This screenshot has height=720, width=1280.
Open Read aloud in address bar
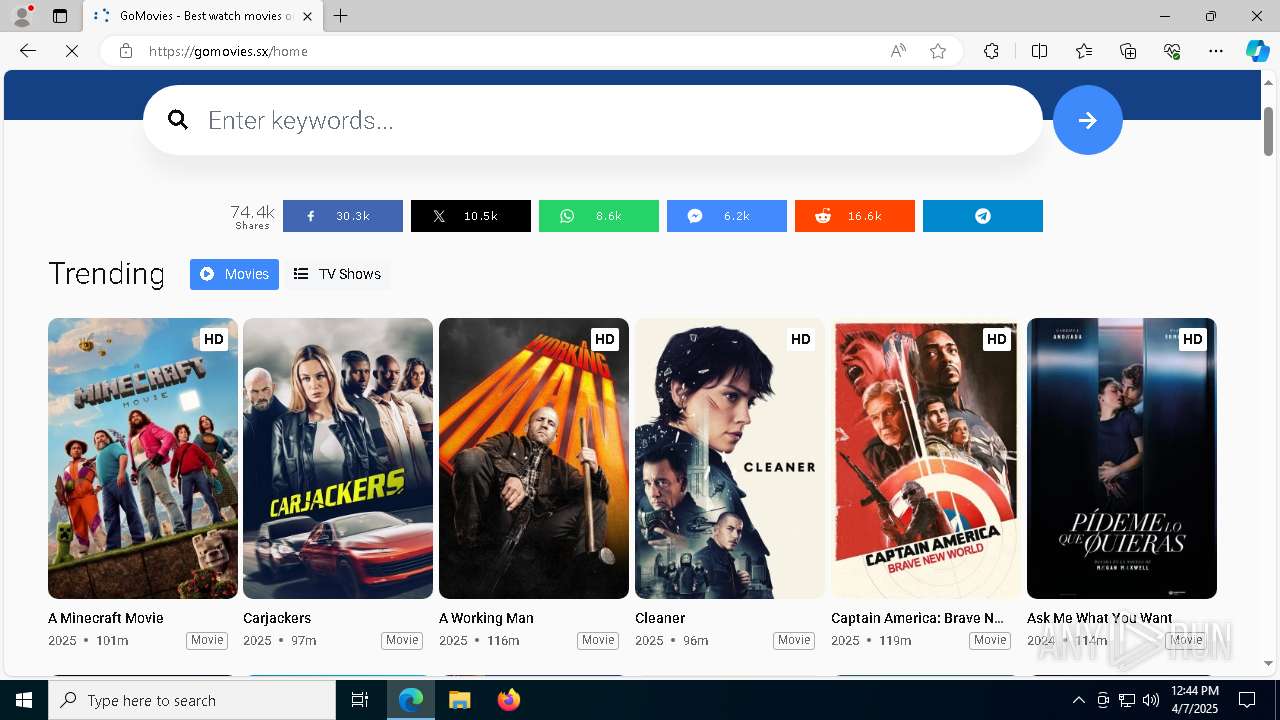898,51
